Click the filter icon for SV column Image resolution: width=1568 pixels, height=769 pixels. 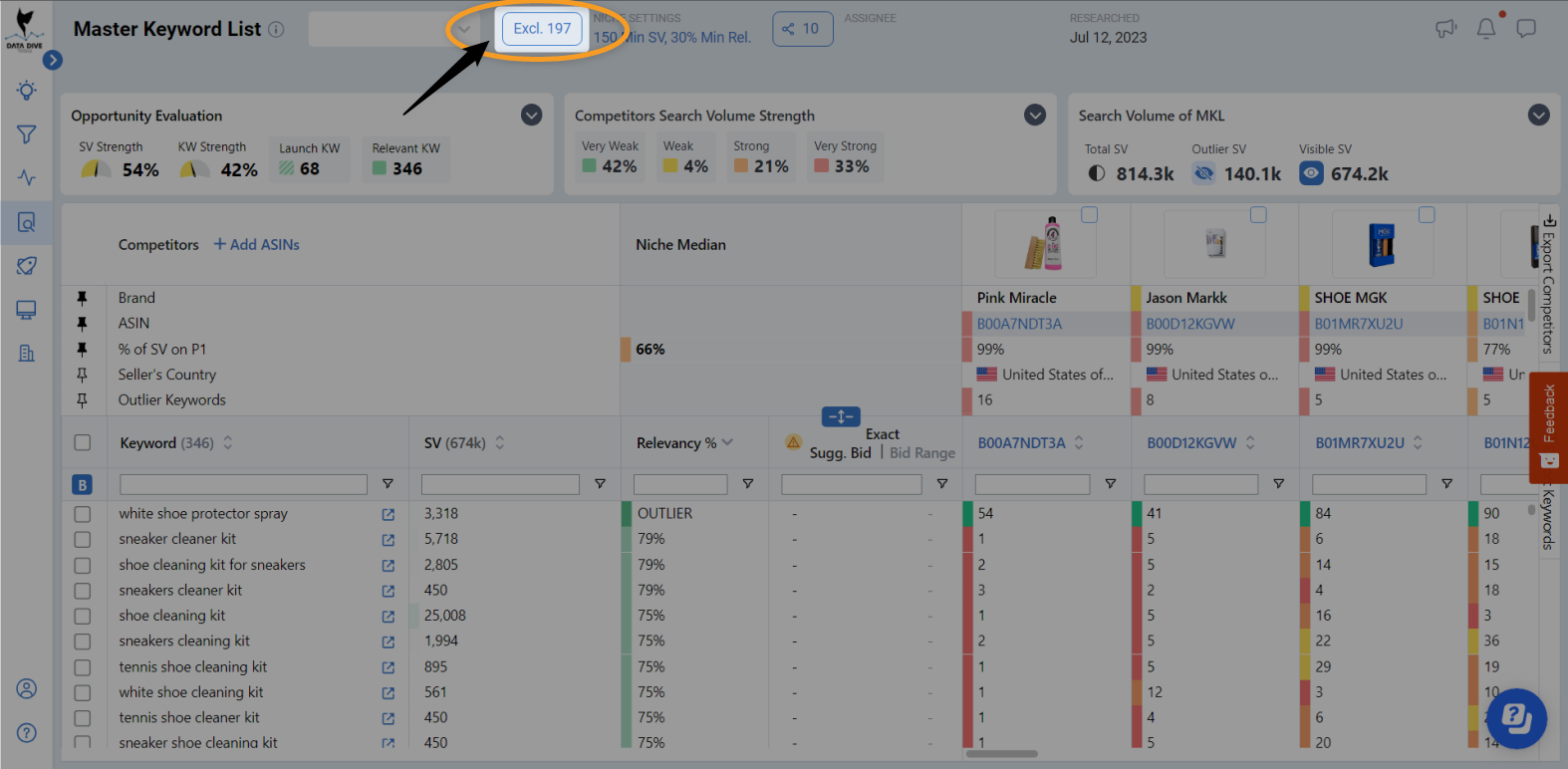[x=600, y=484]
